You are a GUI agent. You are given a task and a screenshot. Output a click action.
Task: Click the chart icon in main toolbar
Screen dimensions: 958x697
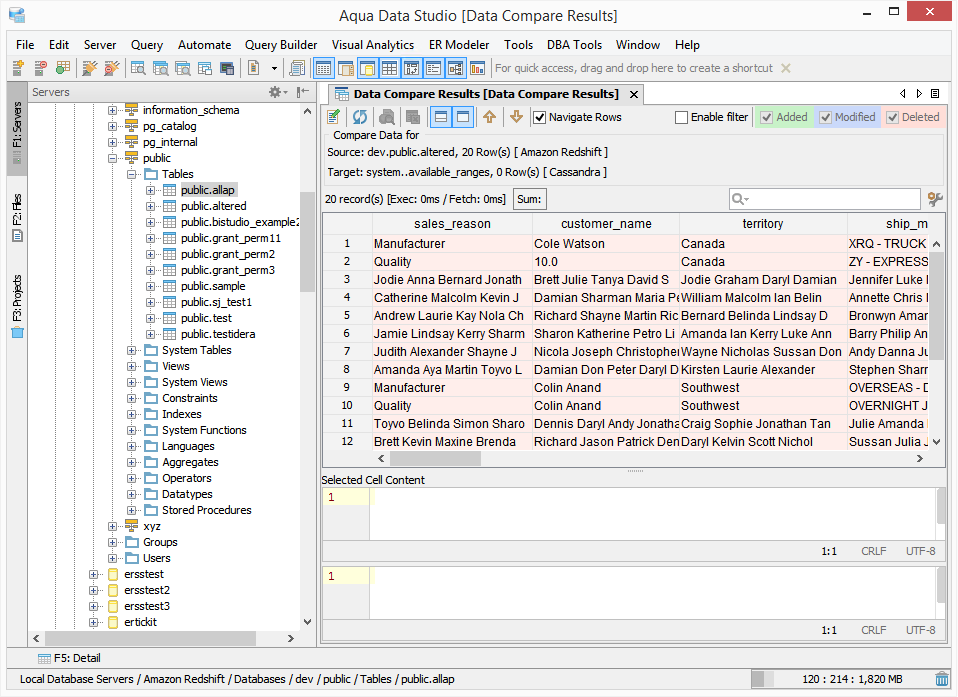(477, 68)
